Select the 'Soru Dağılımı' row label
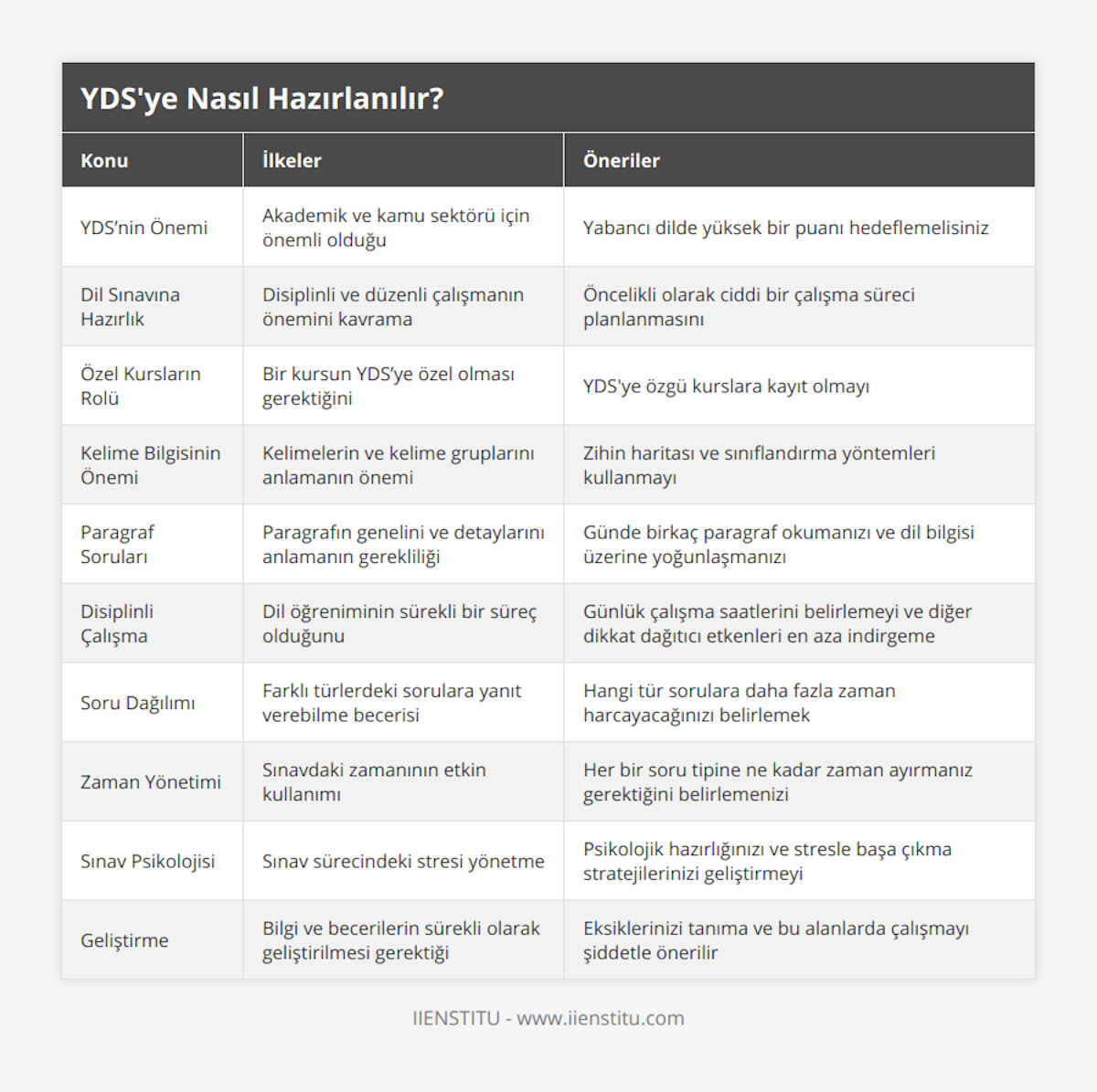 click(138, 703)
